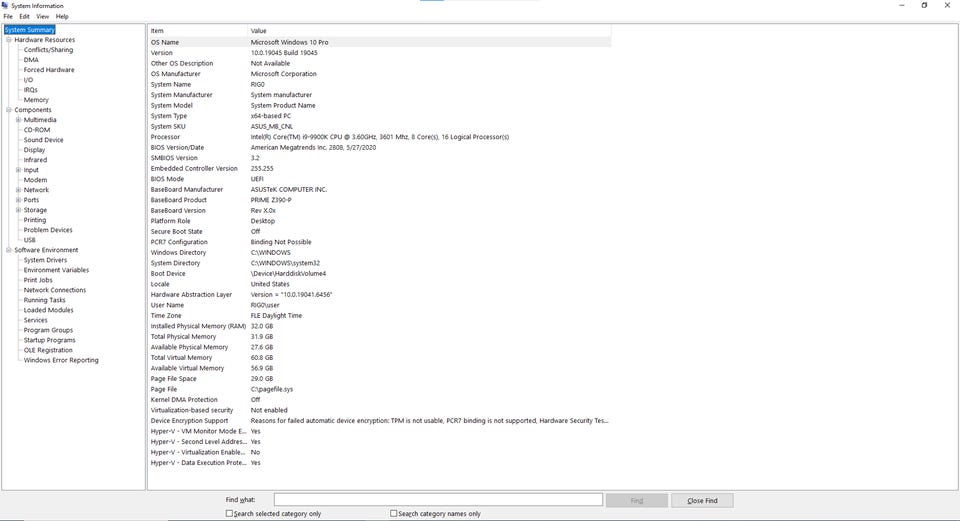Select the IRQs tree item
The image size is (960, 521).
point(31,90)
